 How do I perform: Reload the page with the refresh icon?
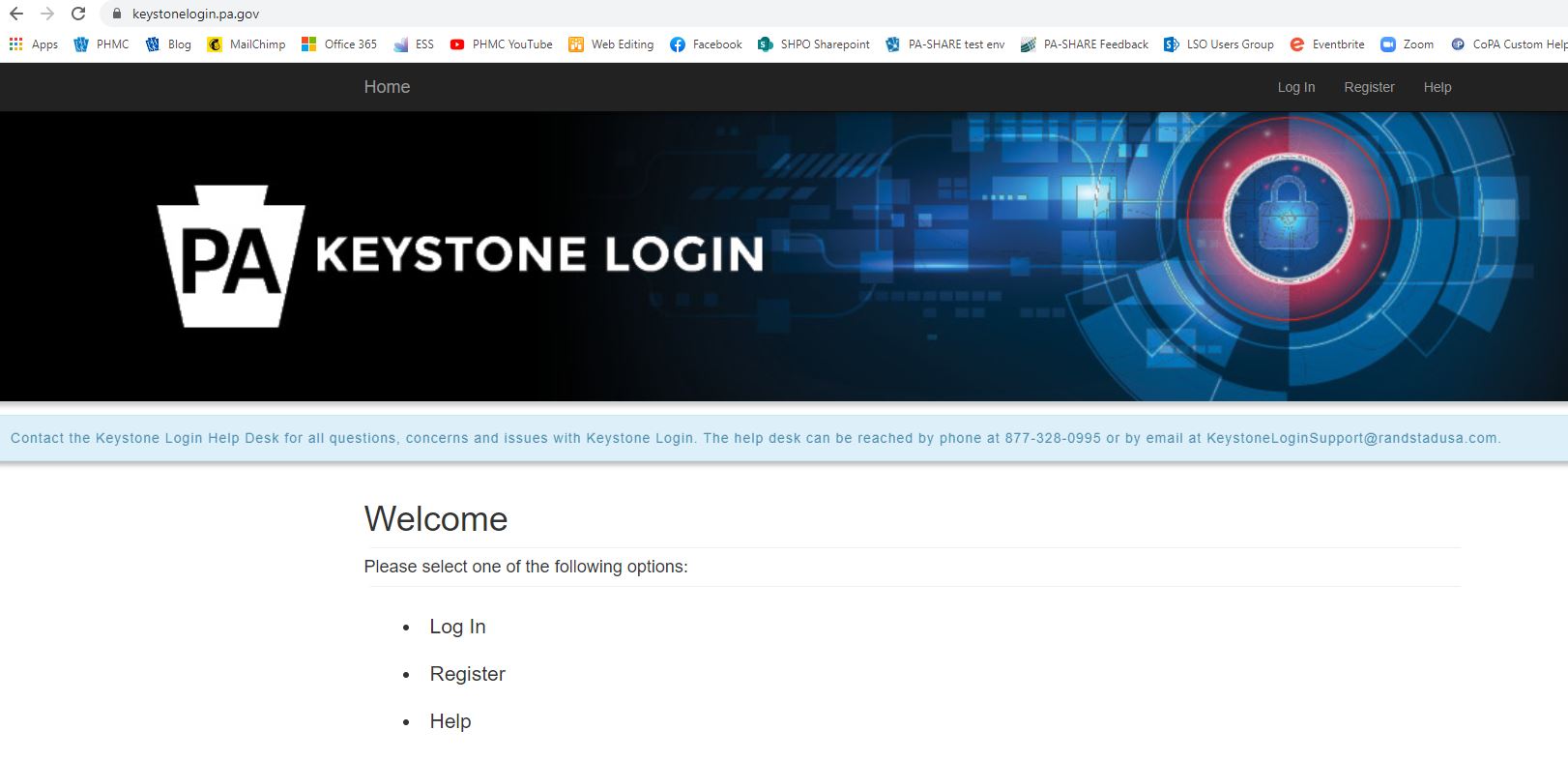[78, 14]
